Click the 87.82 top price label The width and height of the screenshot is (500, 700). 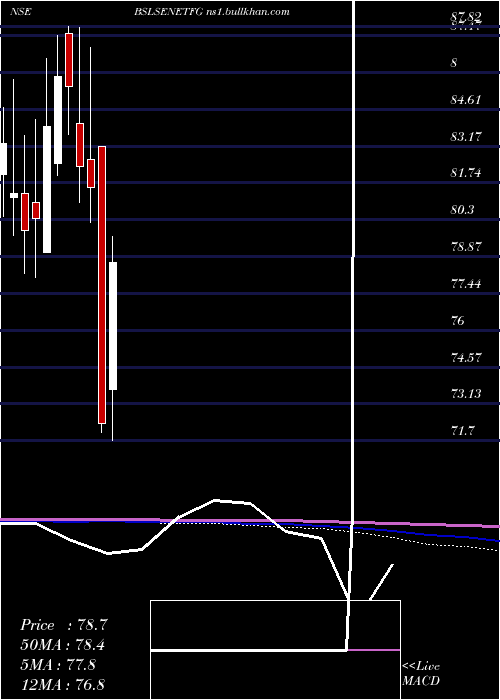466,18
